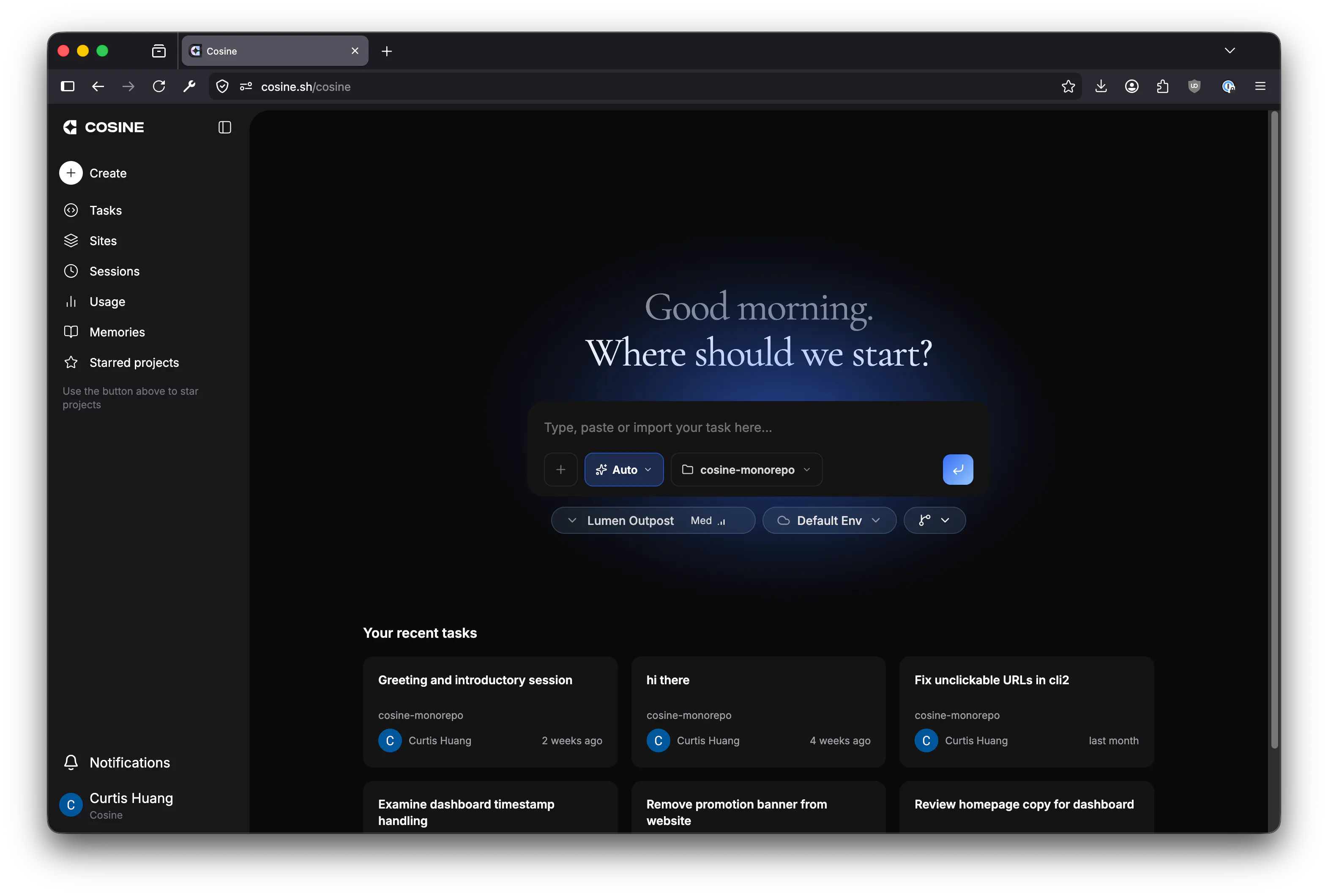Click the task input field
This screenshot has height=896, width=1328.
point(758,427)
